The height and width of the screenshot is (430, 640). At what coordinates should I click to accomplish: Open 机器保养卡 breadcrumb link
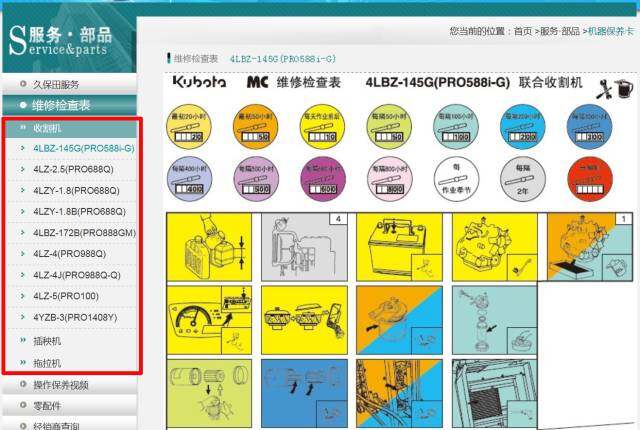pos(611,31)
